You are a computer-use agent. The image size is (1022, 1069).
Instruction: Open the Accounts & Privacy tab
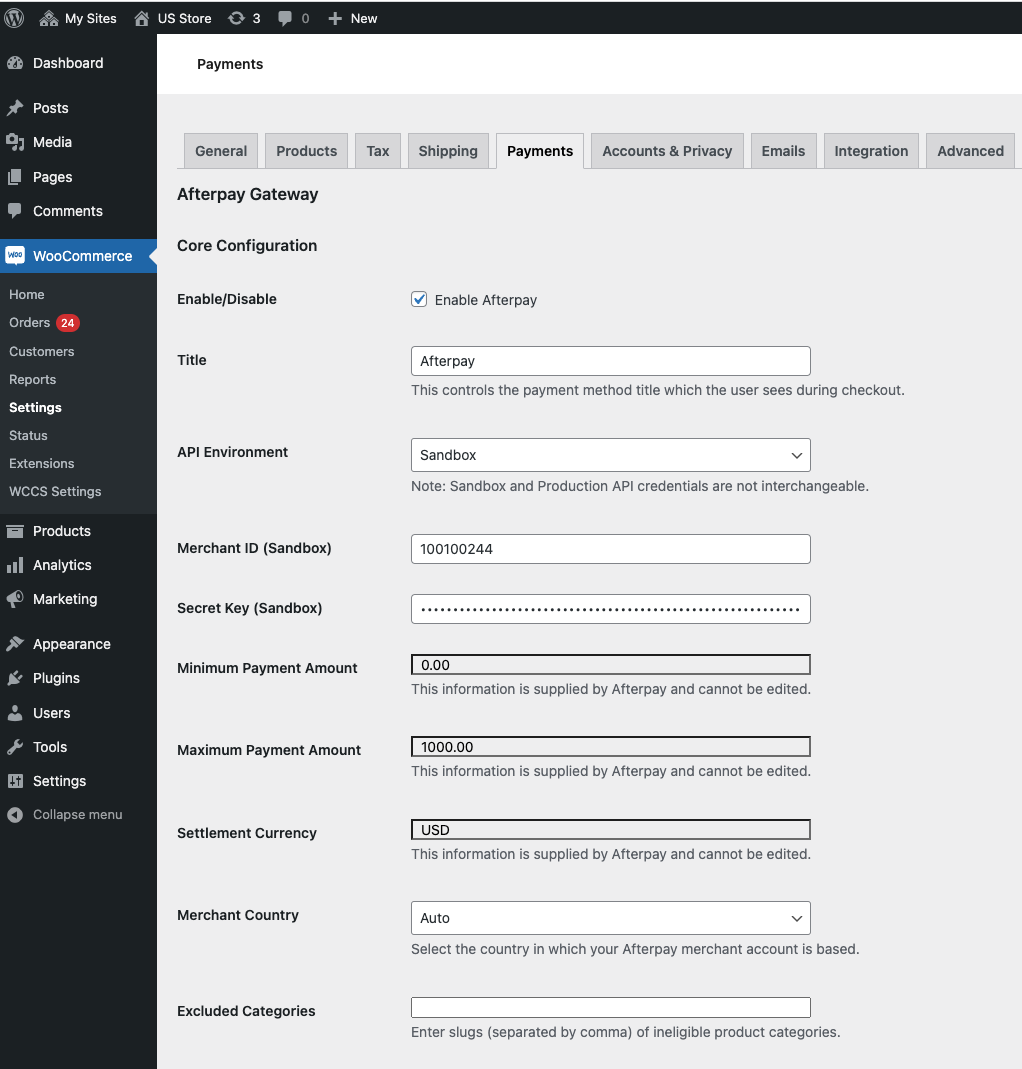pos(667,151)
